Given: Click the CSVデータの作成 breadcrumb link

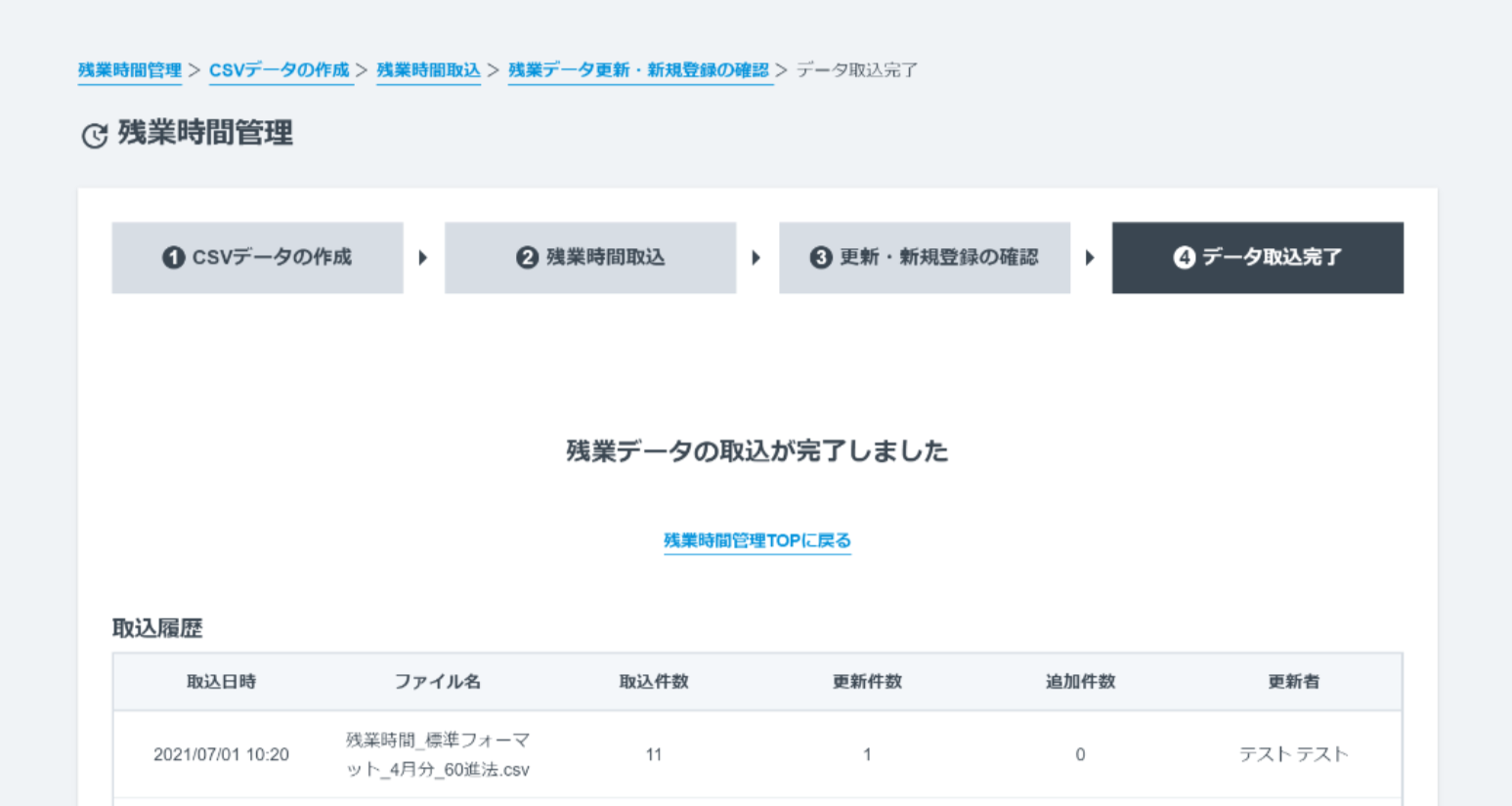Looking at the screenshot, I should (x=281, y=69).
